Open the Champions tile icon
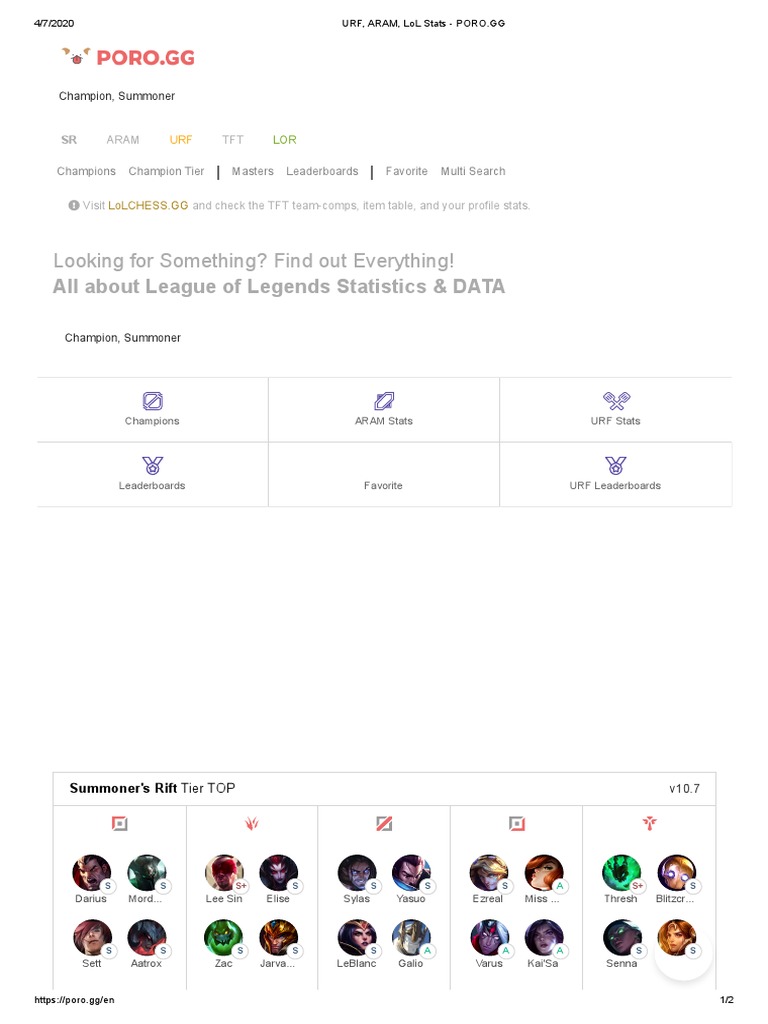The width and height of the screenshot is (768, 1024). pyautogui.click(x=152, y=401)
